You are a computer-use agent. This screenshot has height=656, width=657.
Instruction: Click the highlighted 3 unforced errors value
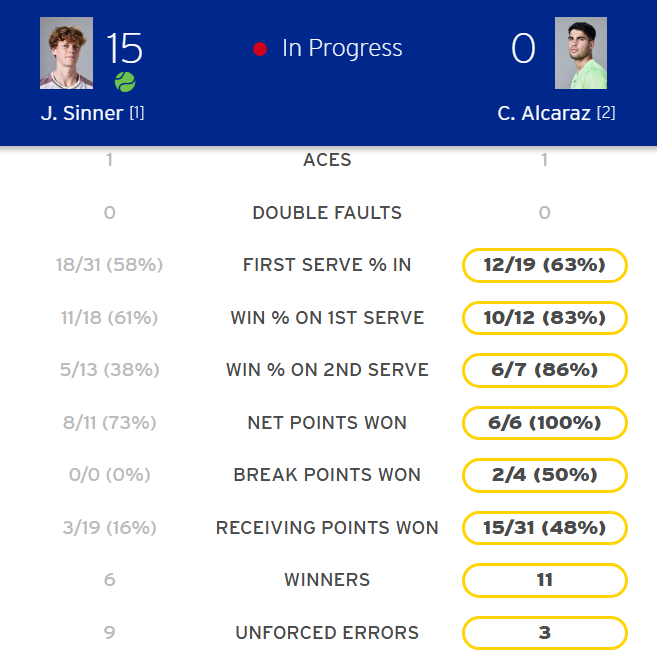[545, 633]
